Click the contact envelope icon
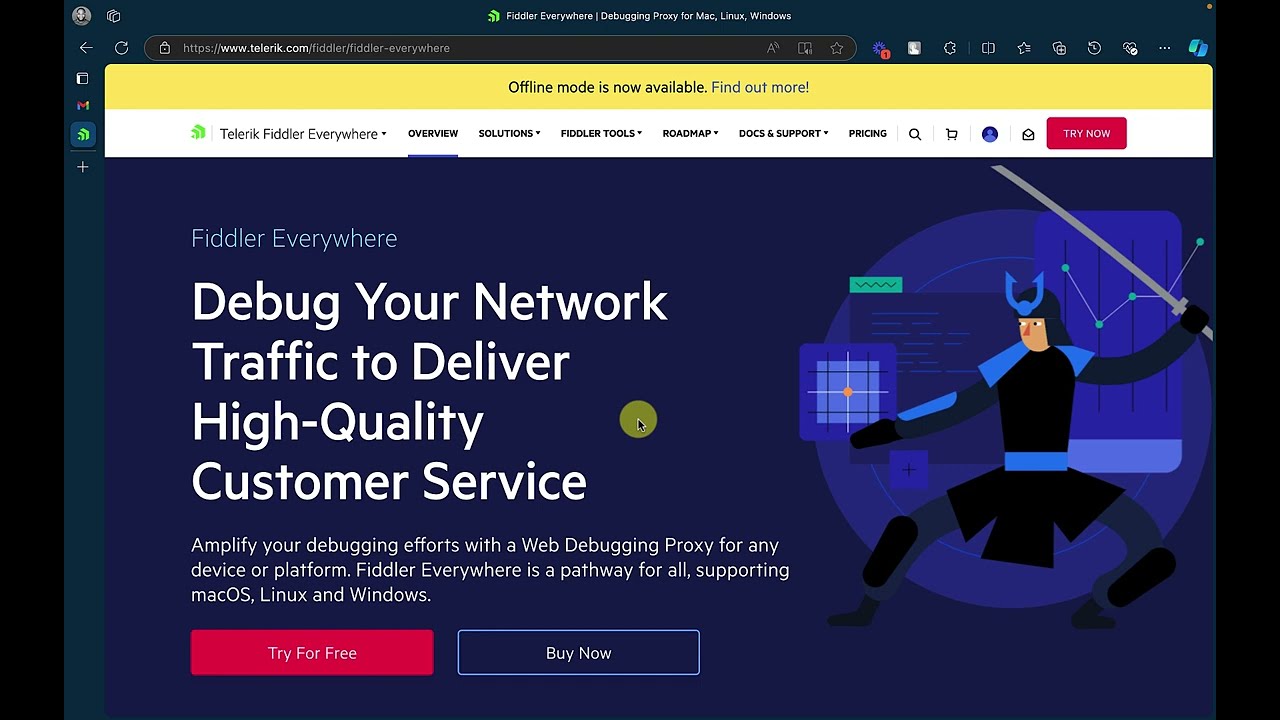Screen dimensions: 1280x720 [x=1028, y=134]
